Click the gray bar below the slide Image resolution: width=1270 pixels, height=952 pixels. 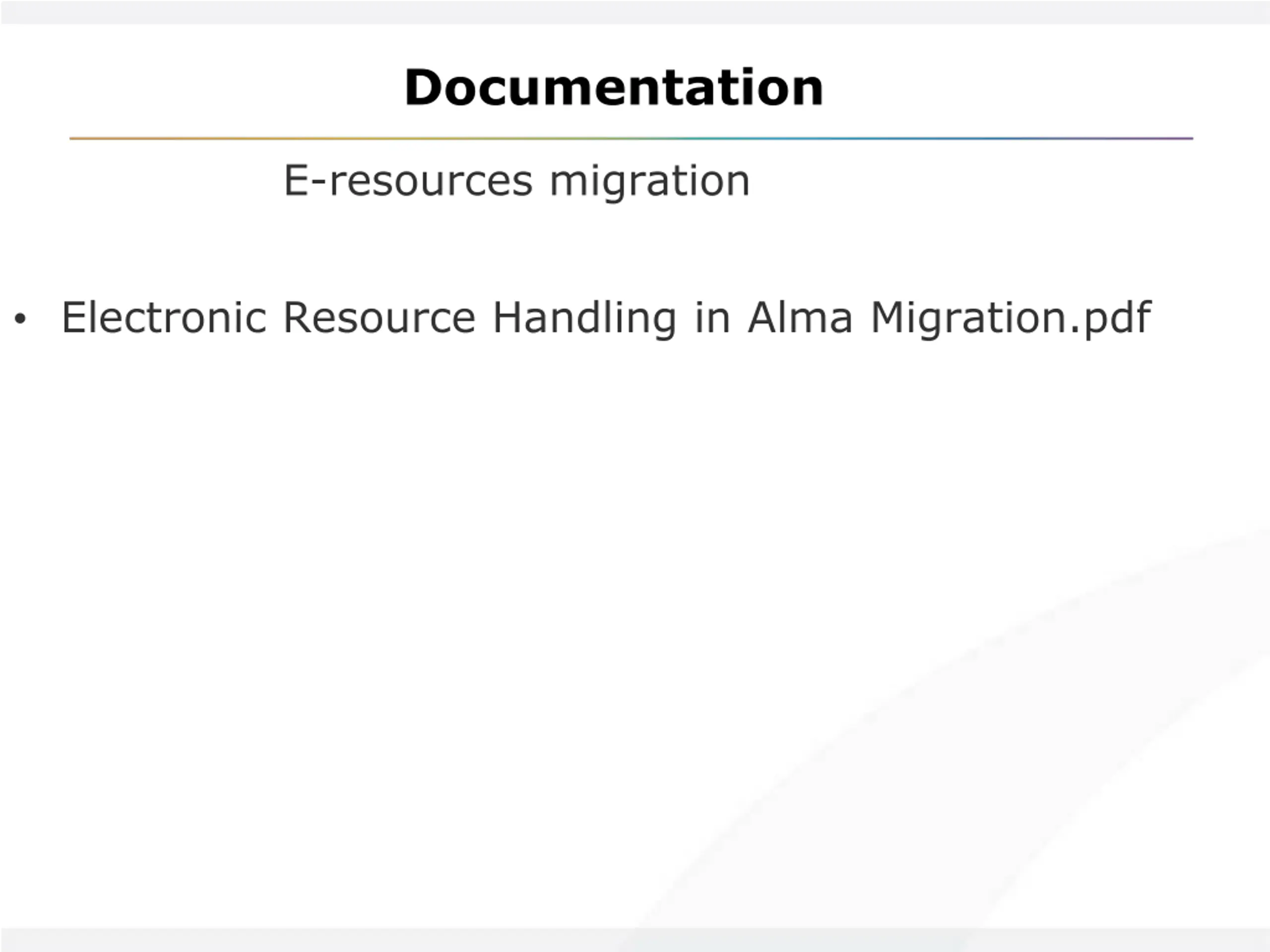click(x=635, y=940)
